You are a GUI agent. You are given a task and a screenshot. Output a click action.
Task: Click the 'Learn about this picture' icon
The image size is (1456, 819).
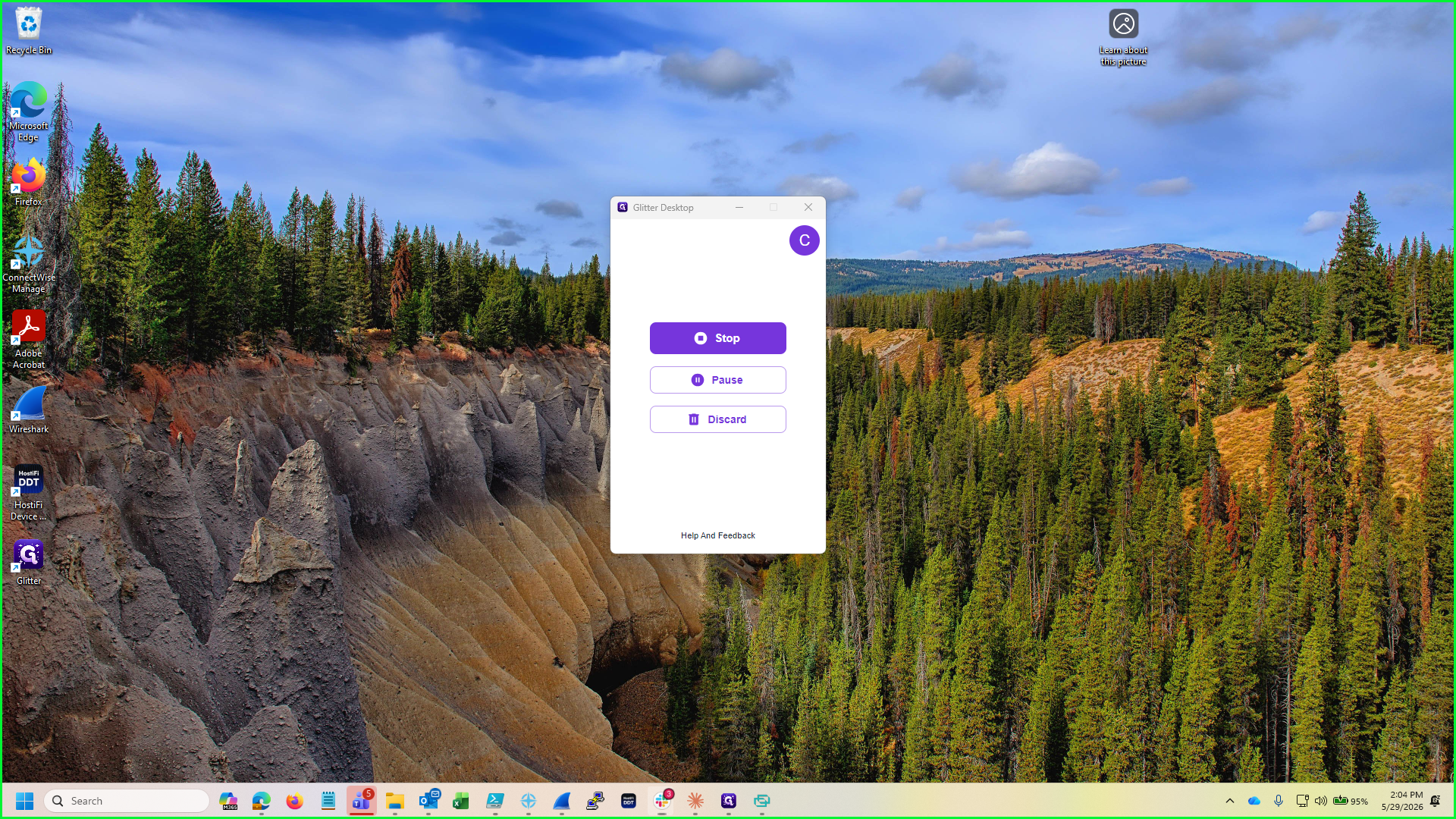(x=1124, y=37)
